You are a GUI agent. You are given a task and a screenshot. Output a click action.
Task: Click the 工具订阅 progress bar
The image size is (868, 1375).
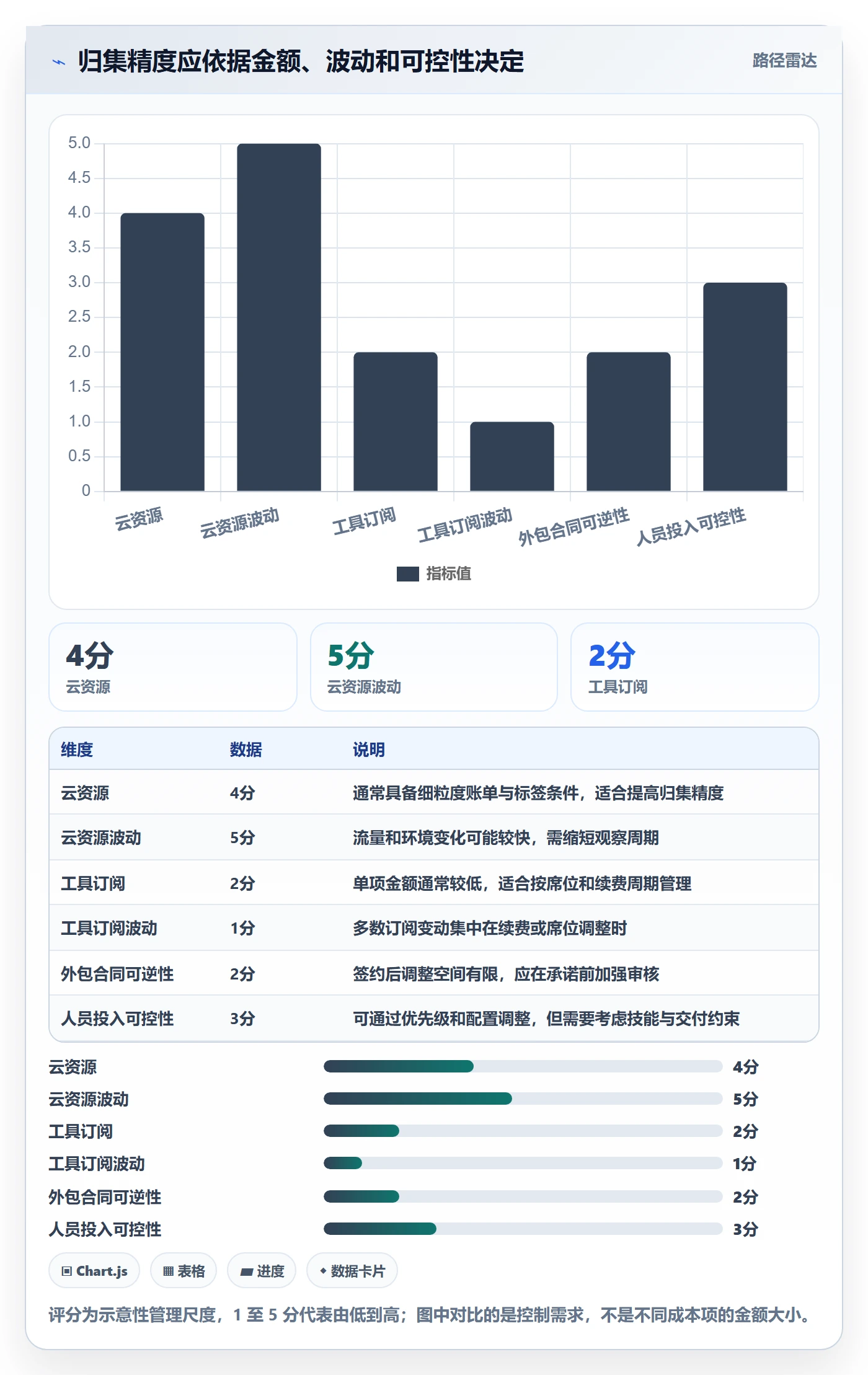(x=523, y=1131)
